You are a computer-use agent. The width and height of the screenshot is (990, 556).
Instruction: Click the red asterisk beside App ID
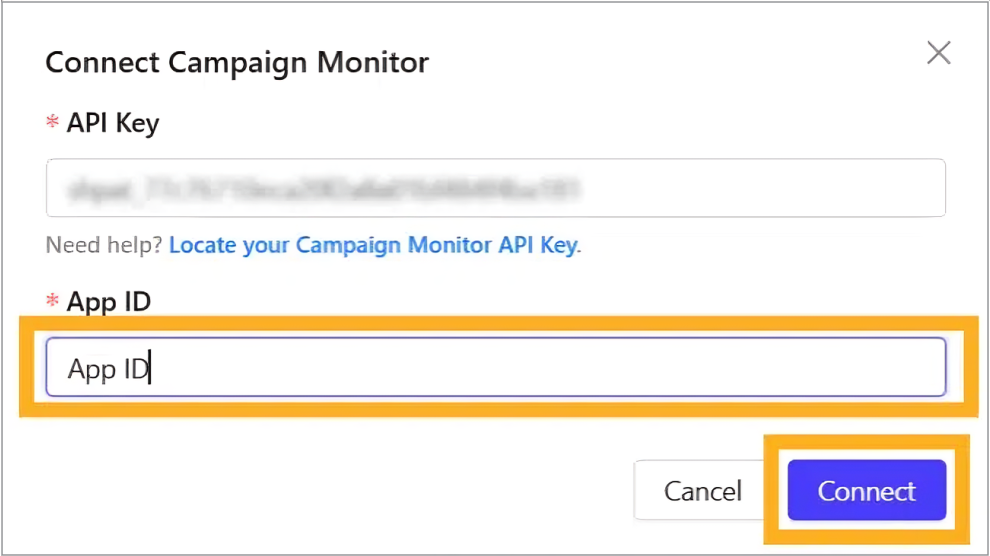coord(53,302)
